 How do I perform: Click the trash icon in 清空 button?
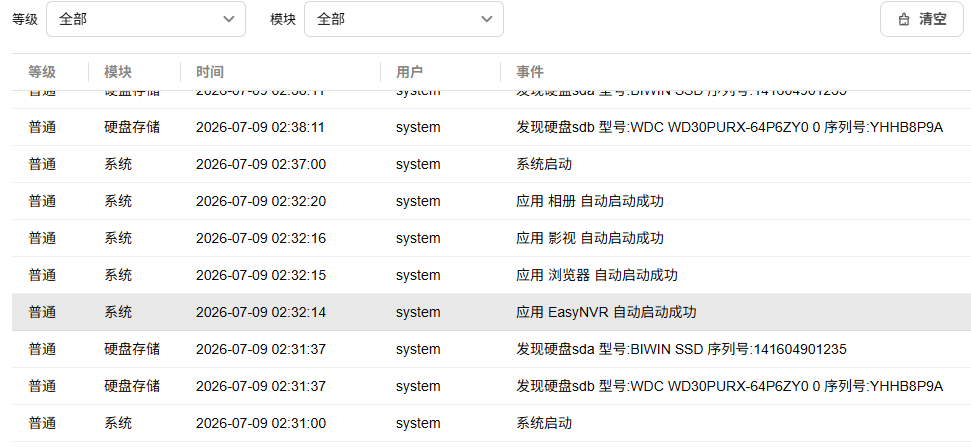click(904, 20)
